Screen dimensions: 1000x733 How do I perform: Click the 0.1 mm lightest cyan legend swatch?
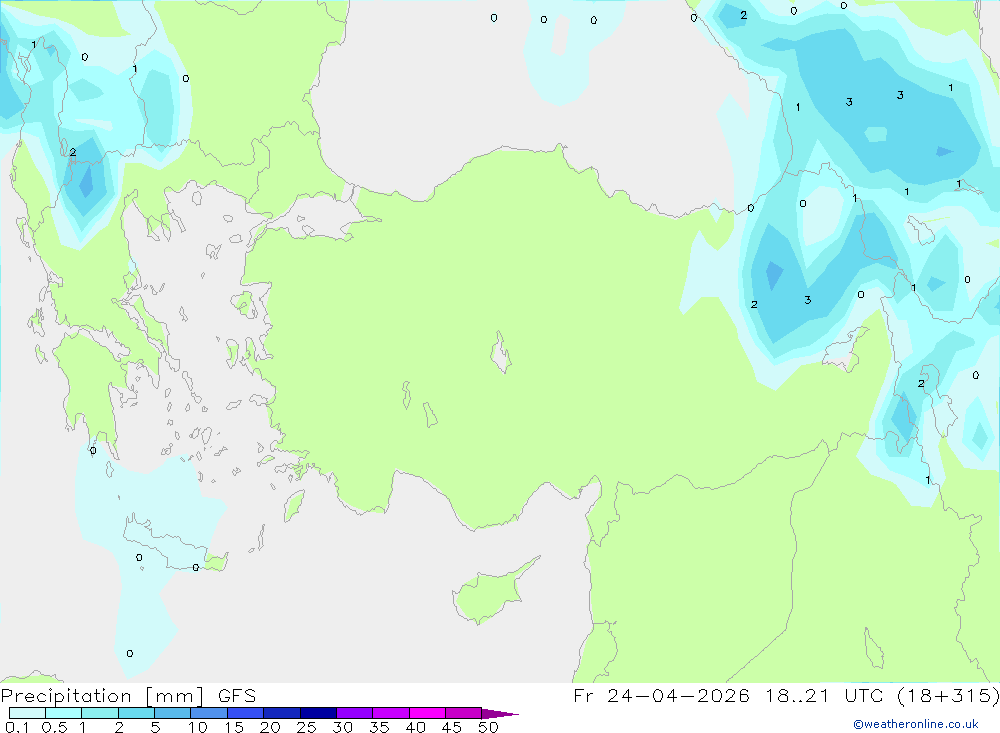click(x=27, y=713)
